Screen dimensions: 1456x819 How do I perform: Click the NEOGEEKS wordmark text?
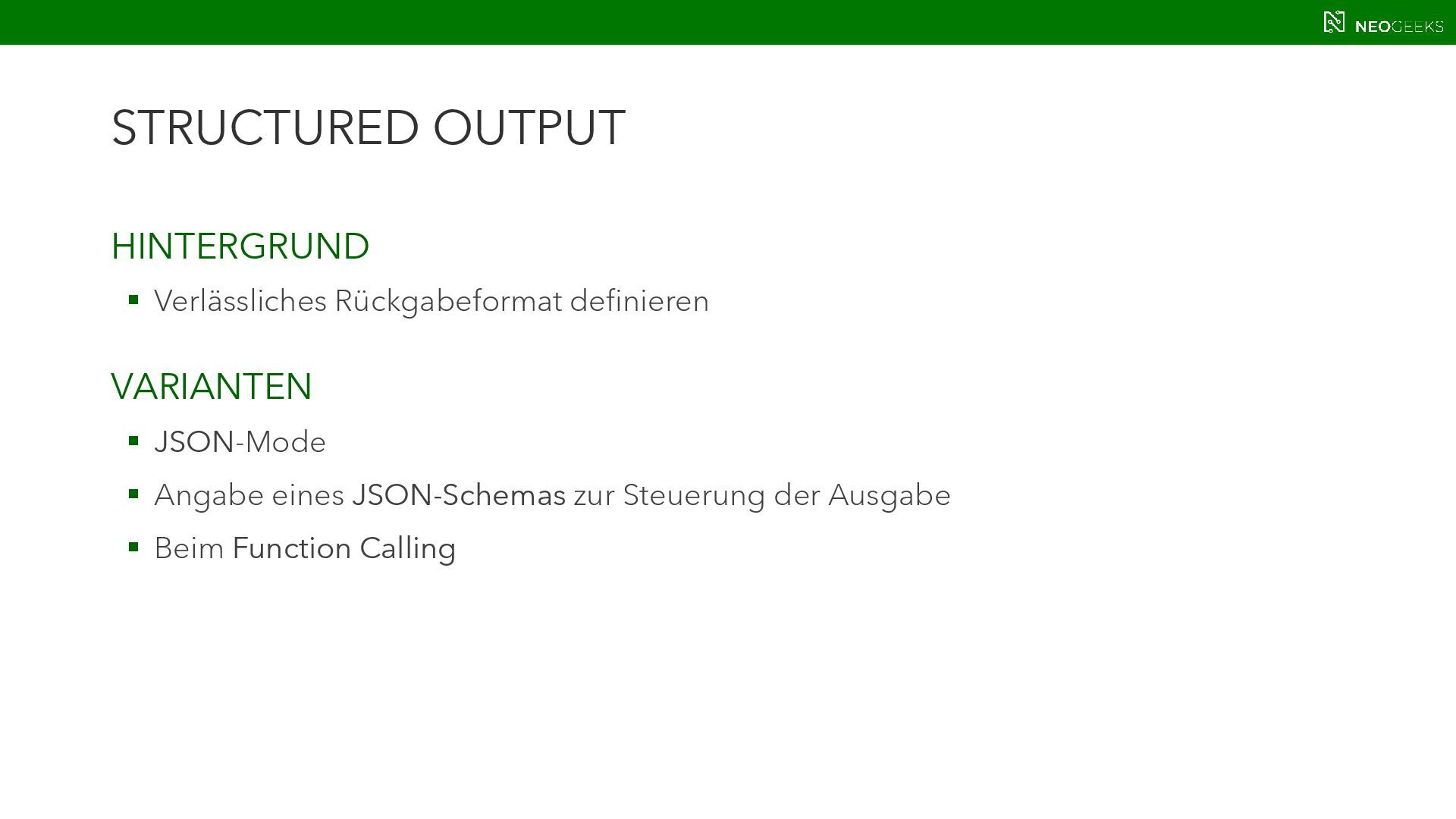pyautogui.click(x=1398, y=27)
